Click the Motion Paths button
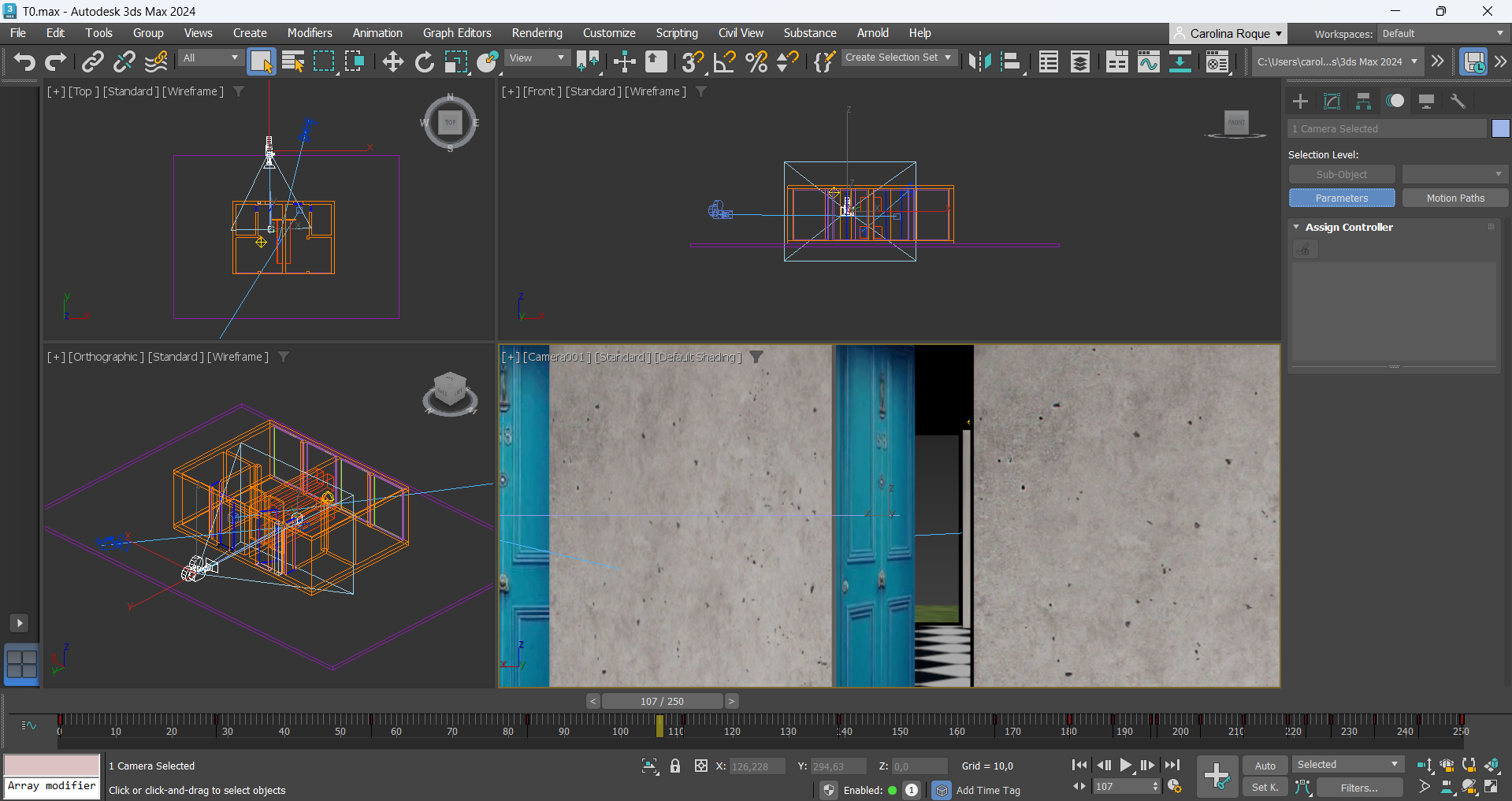 click(x=1454, y=198)
